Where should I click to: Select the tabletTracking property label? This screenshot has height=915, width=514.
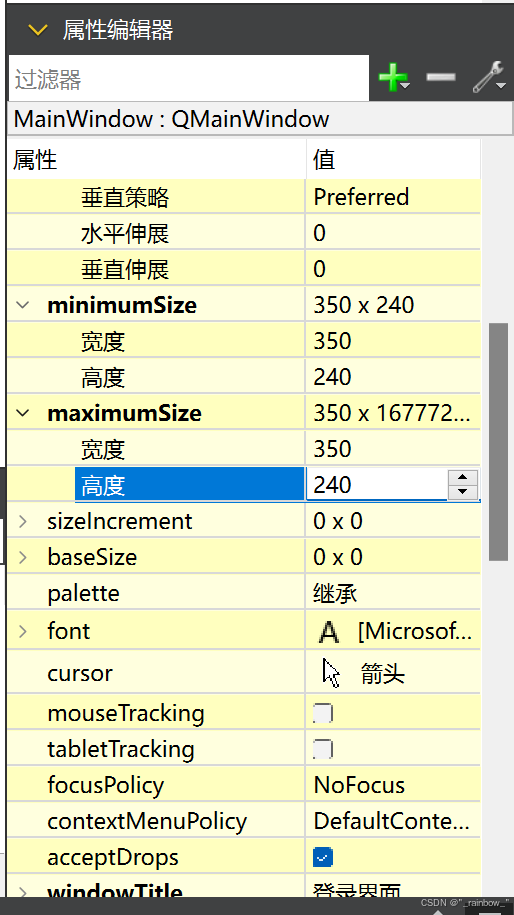coord(121,749)
